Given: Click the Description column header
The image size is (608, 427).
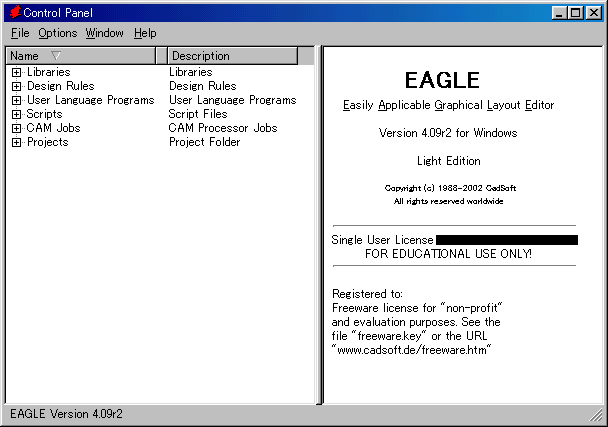Looking at the screenshot, I should tap(233, 56).
